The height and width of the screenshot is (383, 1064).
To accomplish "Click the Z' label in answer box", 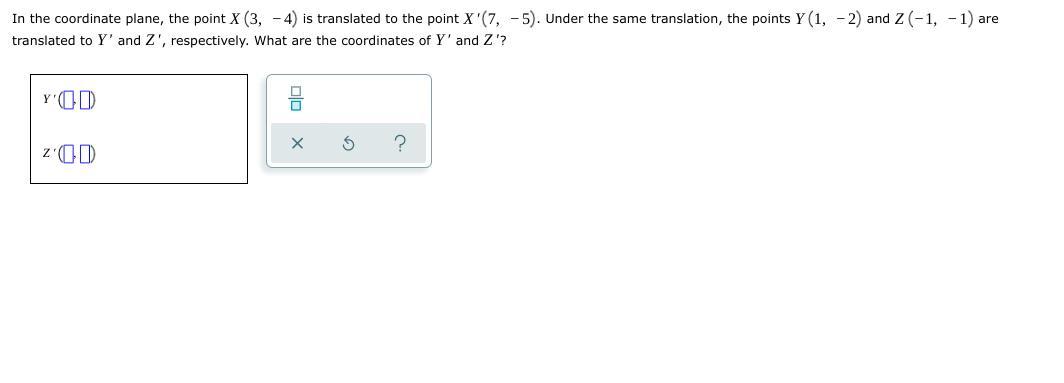I will (47, 154).
